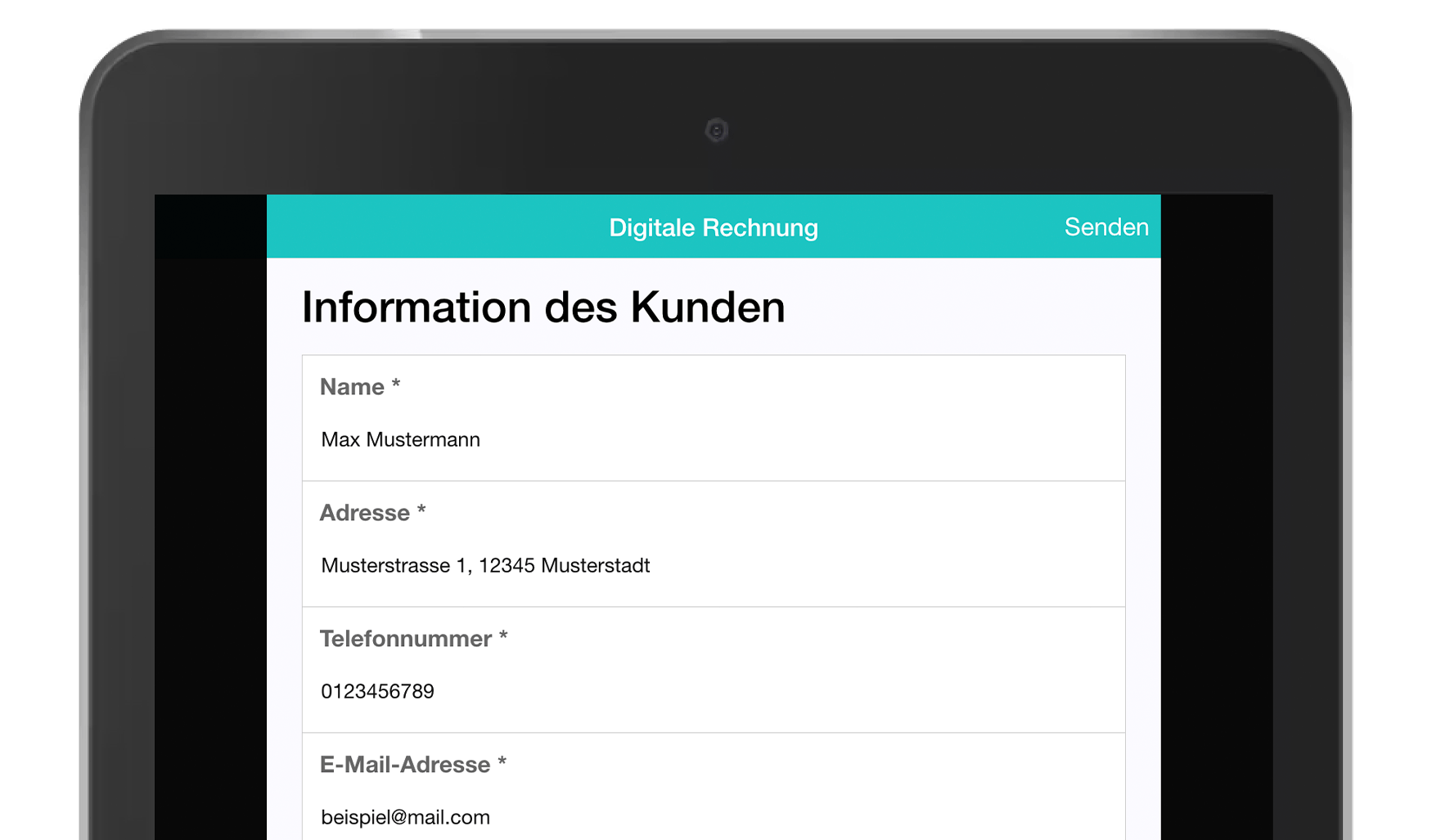1432x840 pixels.
Task: Click the Adresse * label
Action: coord(373,513)
